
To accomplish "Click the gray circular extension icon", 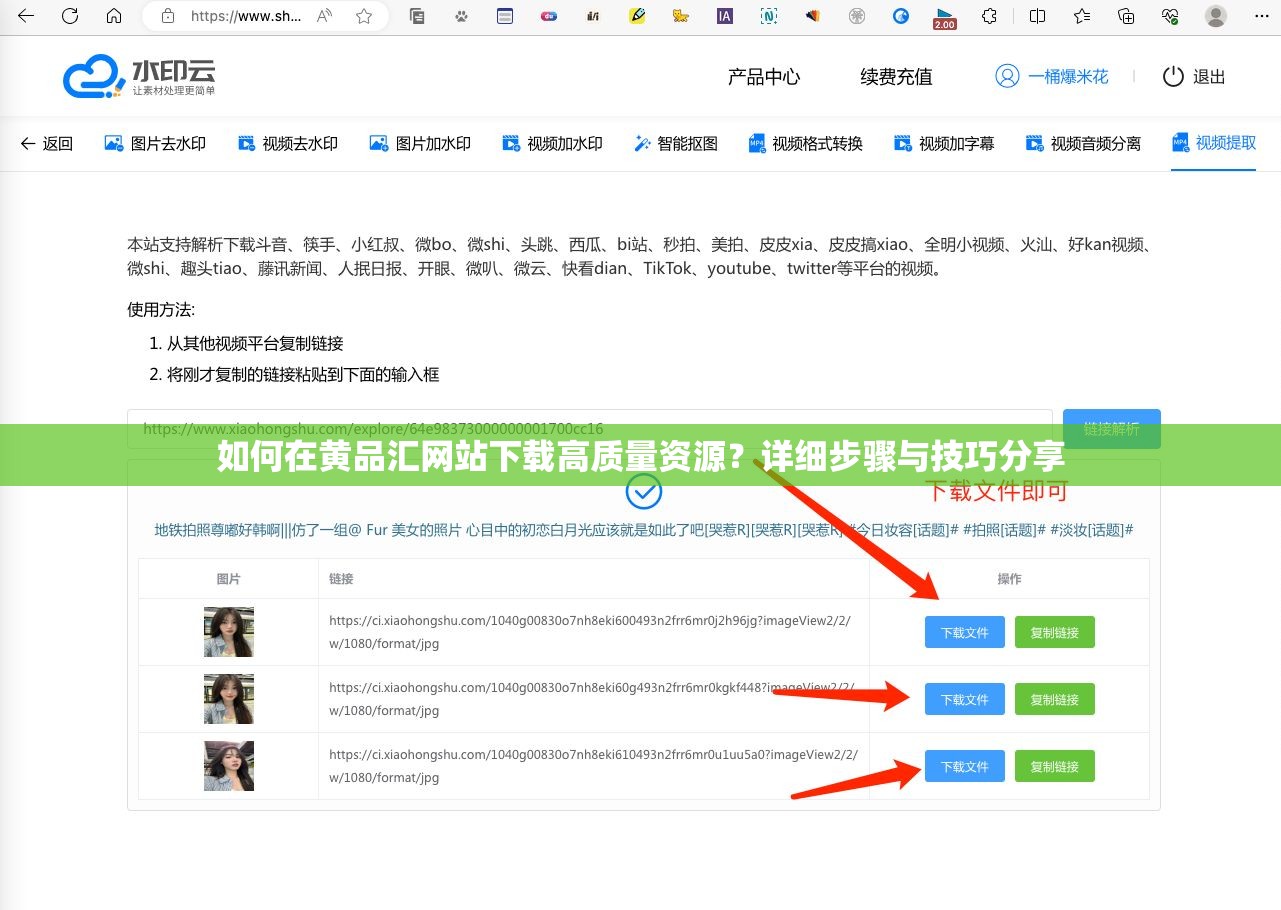I will point(857,16).
